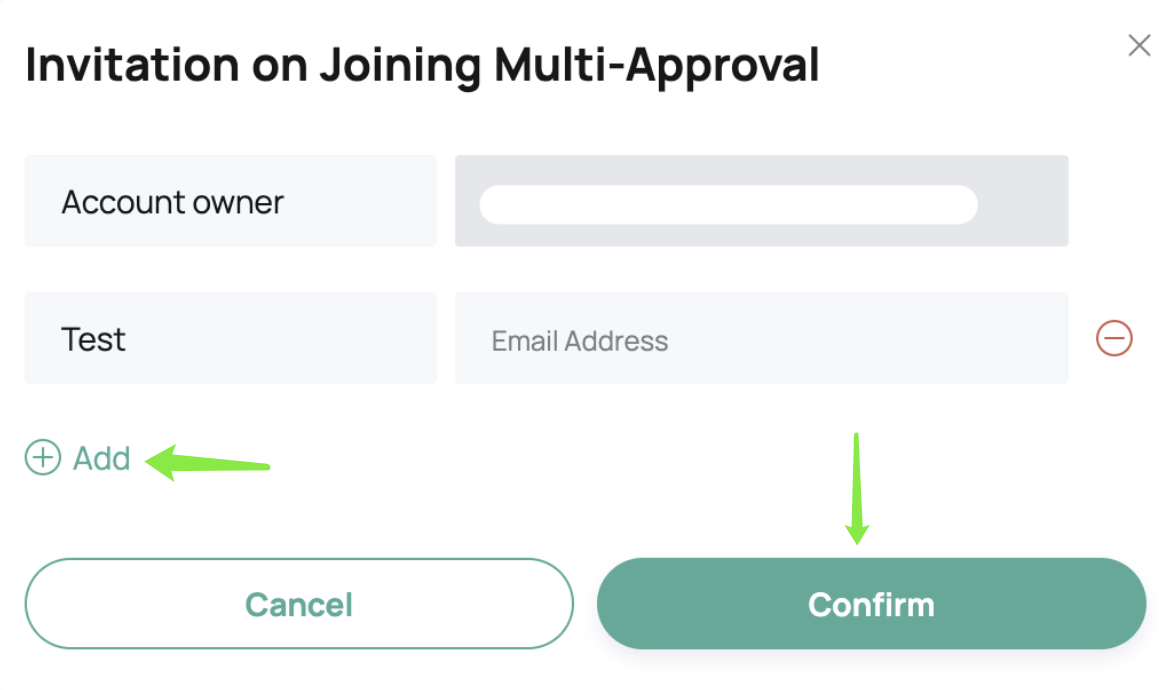Viewport: 1176px width, 690px height.
Task: Click the green arrow pointing at Add
Action: [x=207, y=463]
